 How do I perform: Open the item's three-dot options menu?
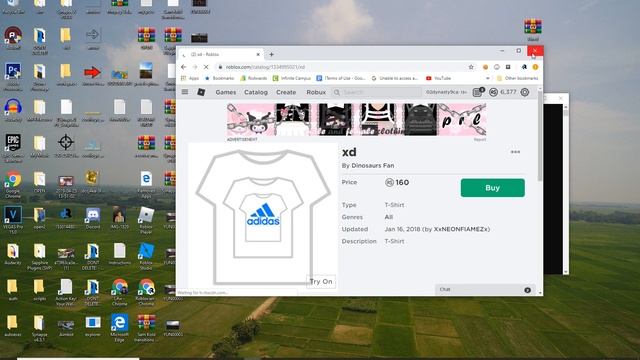click(x=515, y=152)
